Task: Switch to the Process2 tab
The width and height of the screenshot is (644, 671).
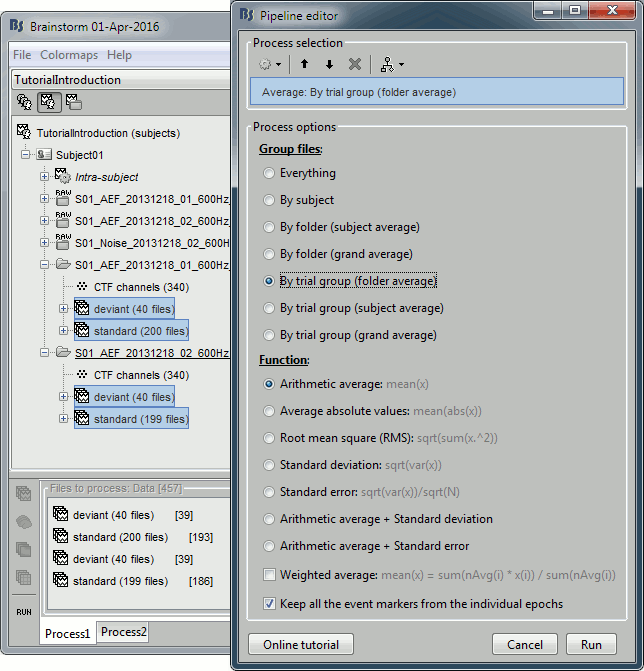Action: [x=124, y=632]
